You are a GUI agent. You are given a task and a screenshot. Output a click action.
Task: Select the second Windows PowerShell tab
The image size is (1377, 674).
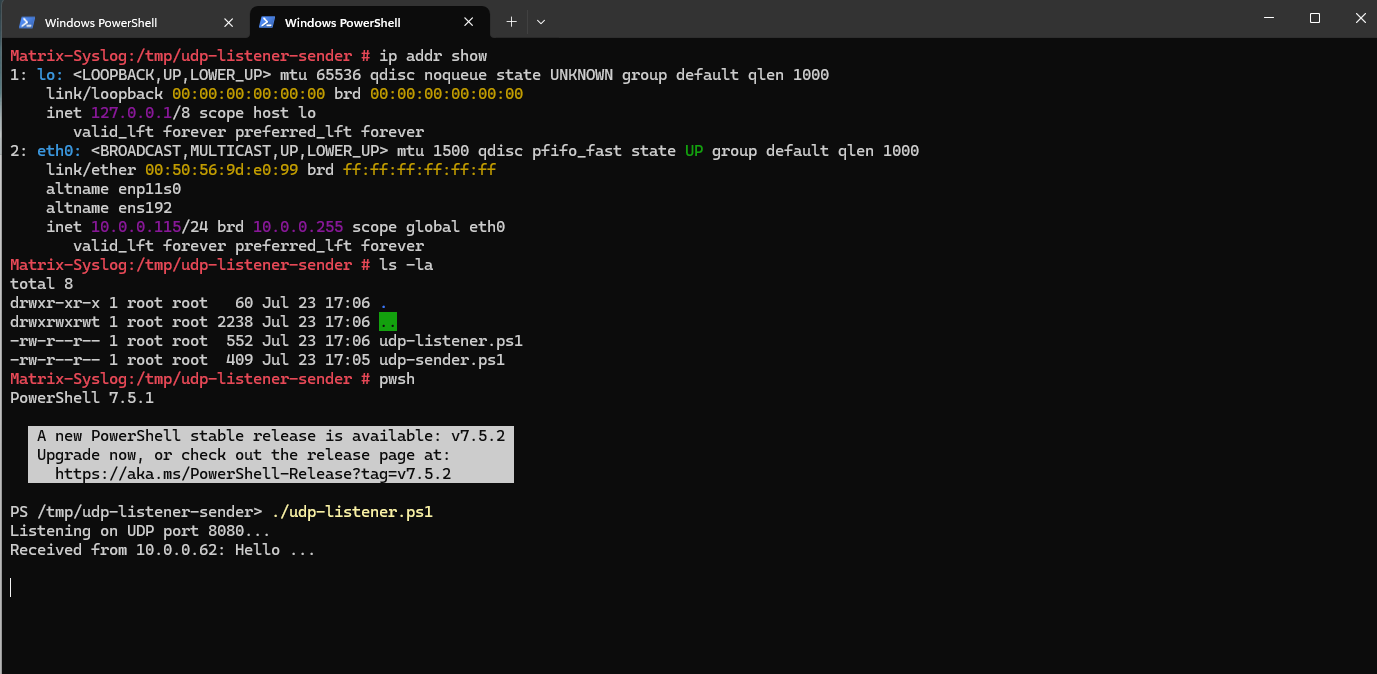(x=368, y=21)
